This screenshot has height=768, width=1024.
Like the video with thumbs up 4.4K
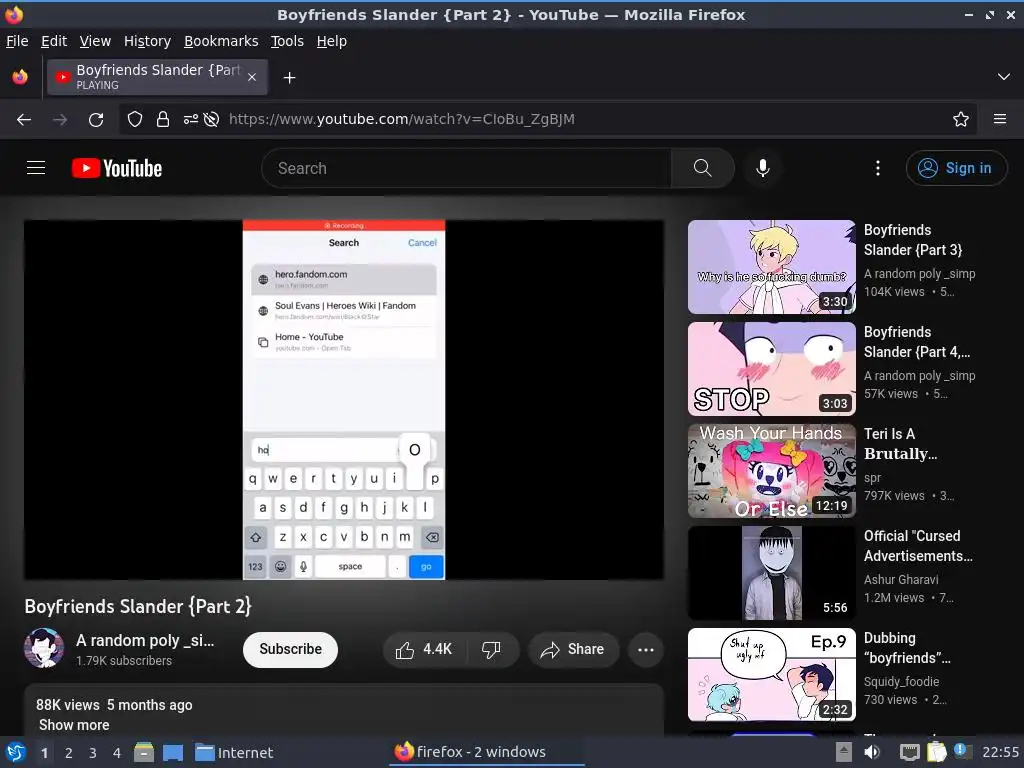(x=424, y=650)
